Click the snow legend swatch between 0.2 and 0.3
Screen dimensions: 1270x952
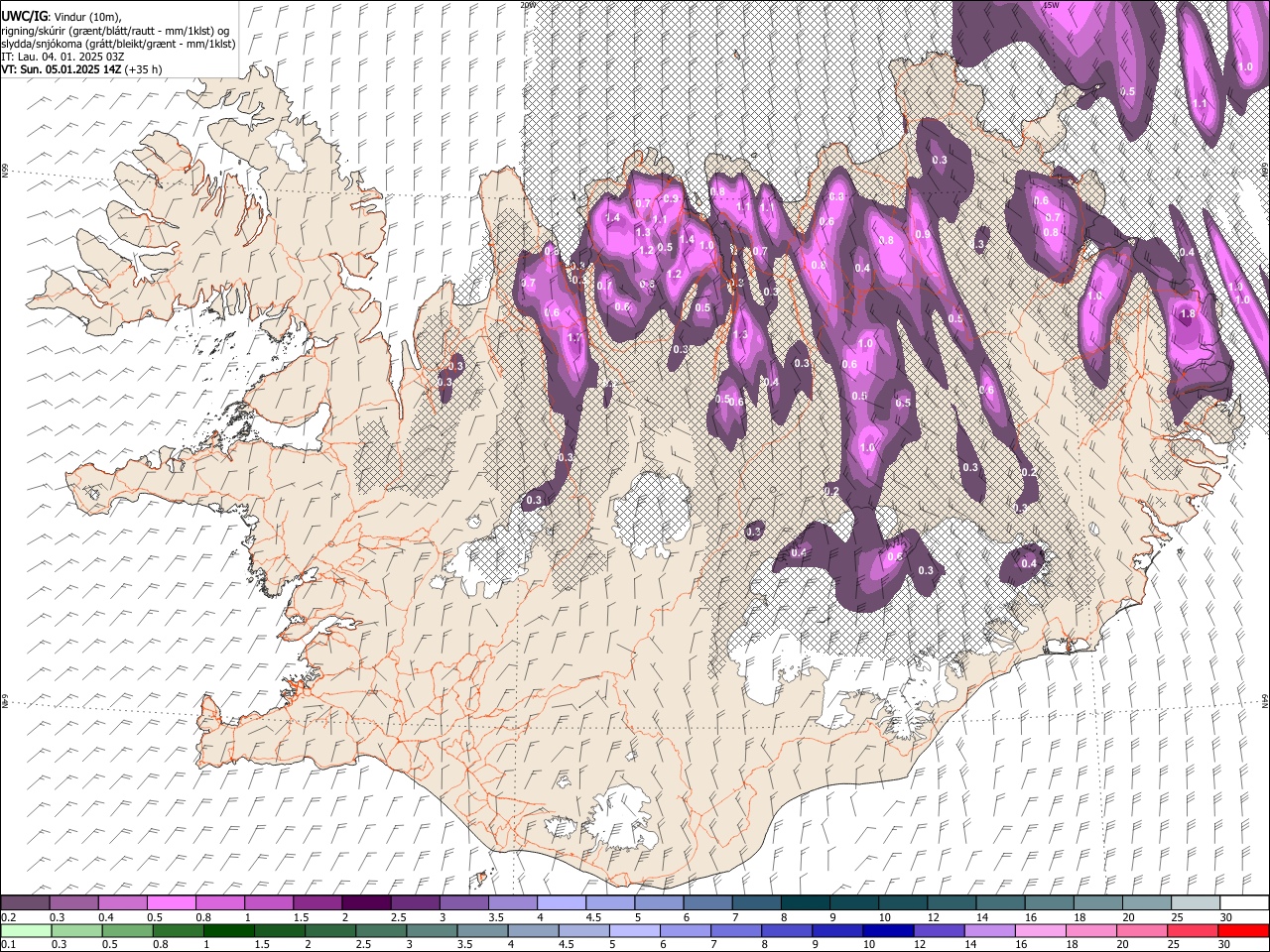25,902
